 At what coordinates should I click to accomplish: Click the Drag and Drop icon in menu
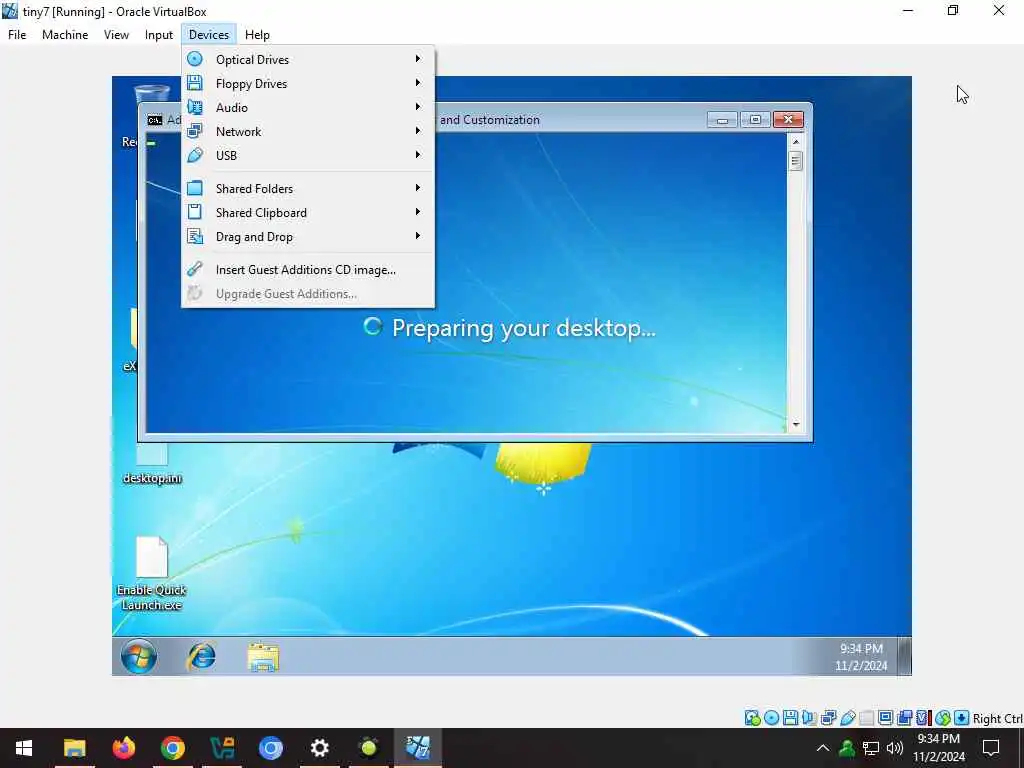(195, 236)
